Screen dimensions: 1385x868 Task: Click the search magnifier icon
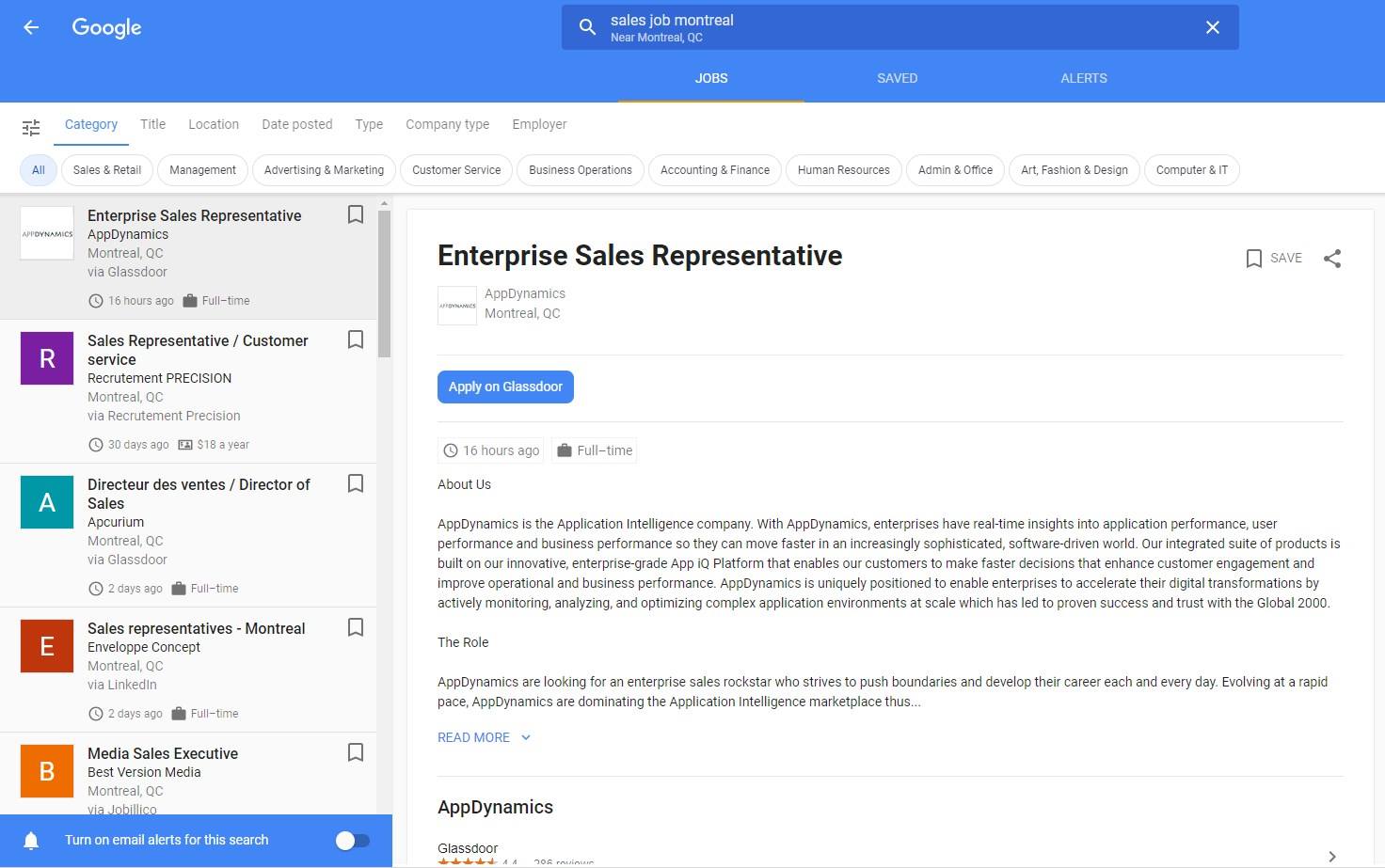click(x=587, y=27)
